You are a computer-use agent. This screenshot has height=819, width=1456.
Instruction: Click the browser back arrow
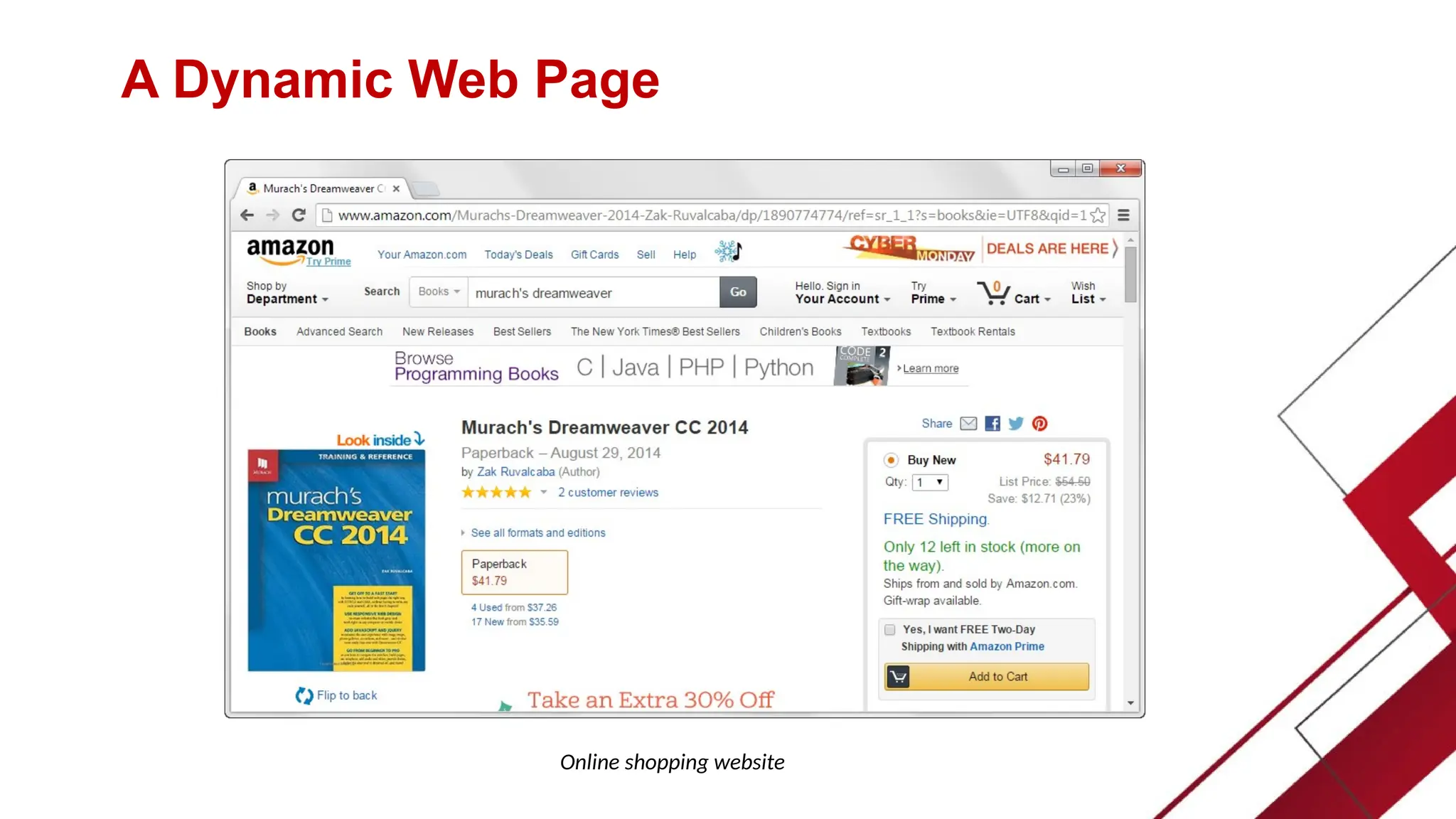click(x=247, y=215)
